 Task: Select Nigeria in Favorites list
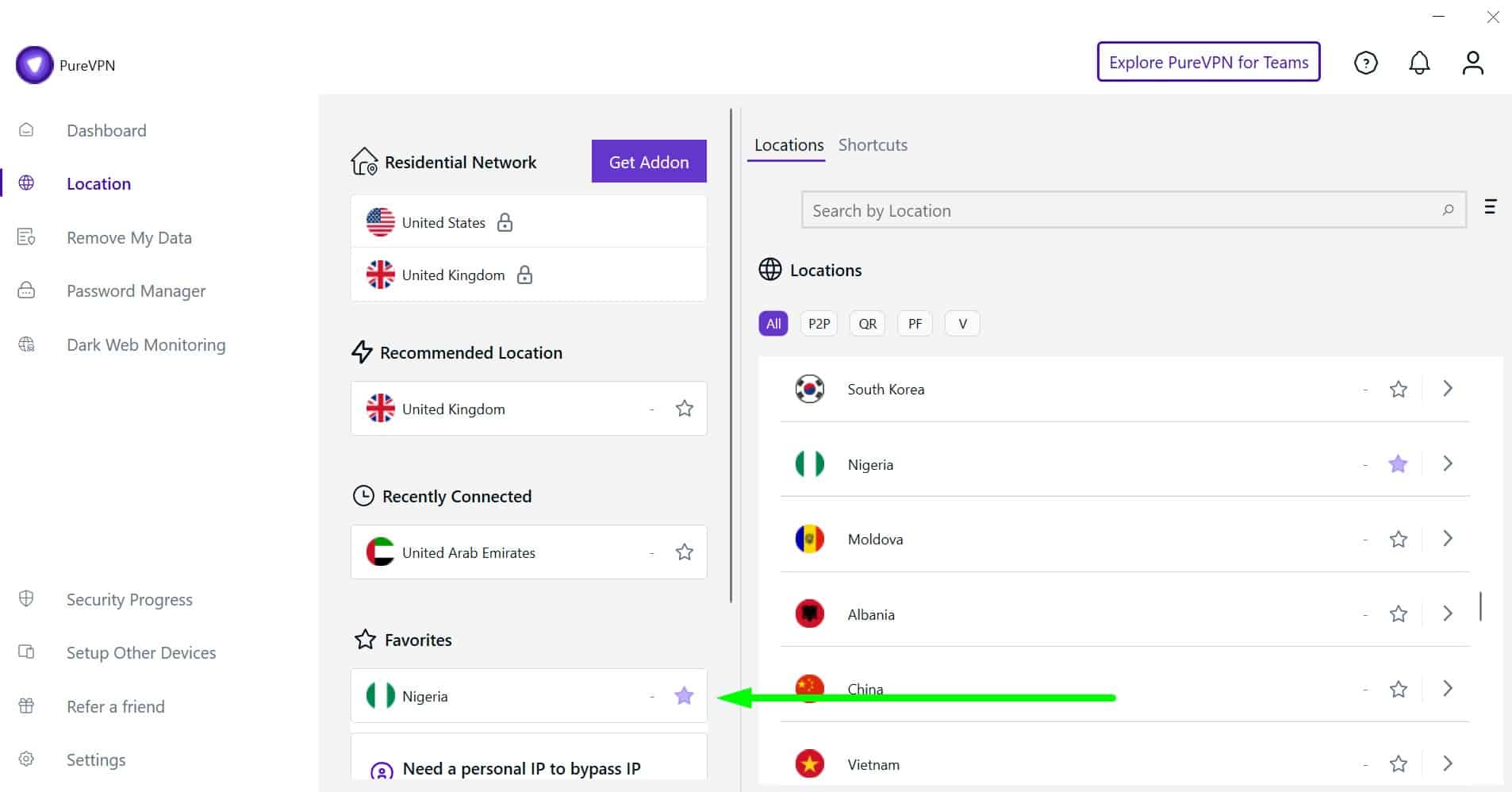(x=528, y=696)
